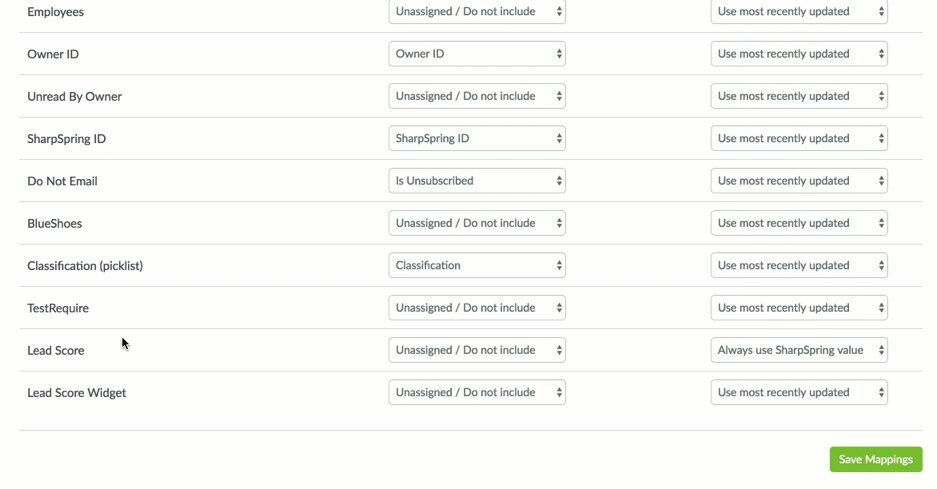Viewport: 937px width, 489px height.
Task: Open the Unread By Owner sync rule dropdown
Action: click(x=799, y=96)
